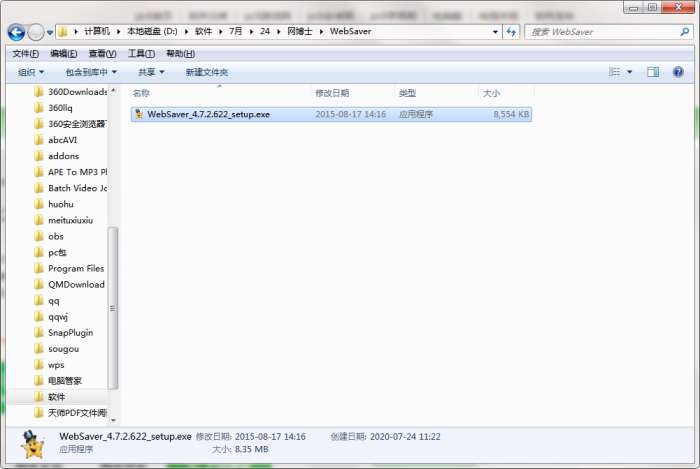Screen dimensions: 700x469
Task: Click the folder icon beside Program Files
Action: tap(39, 269)
